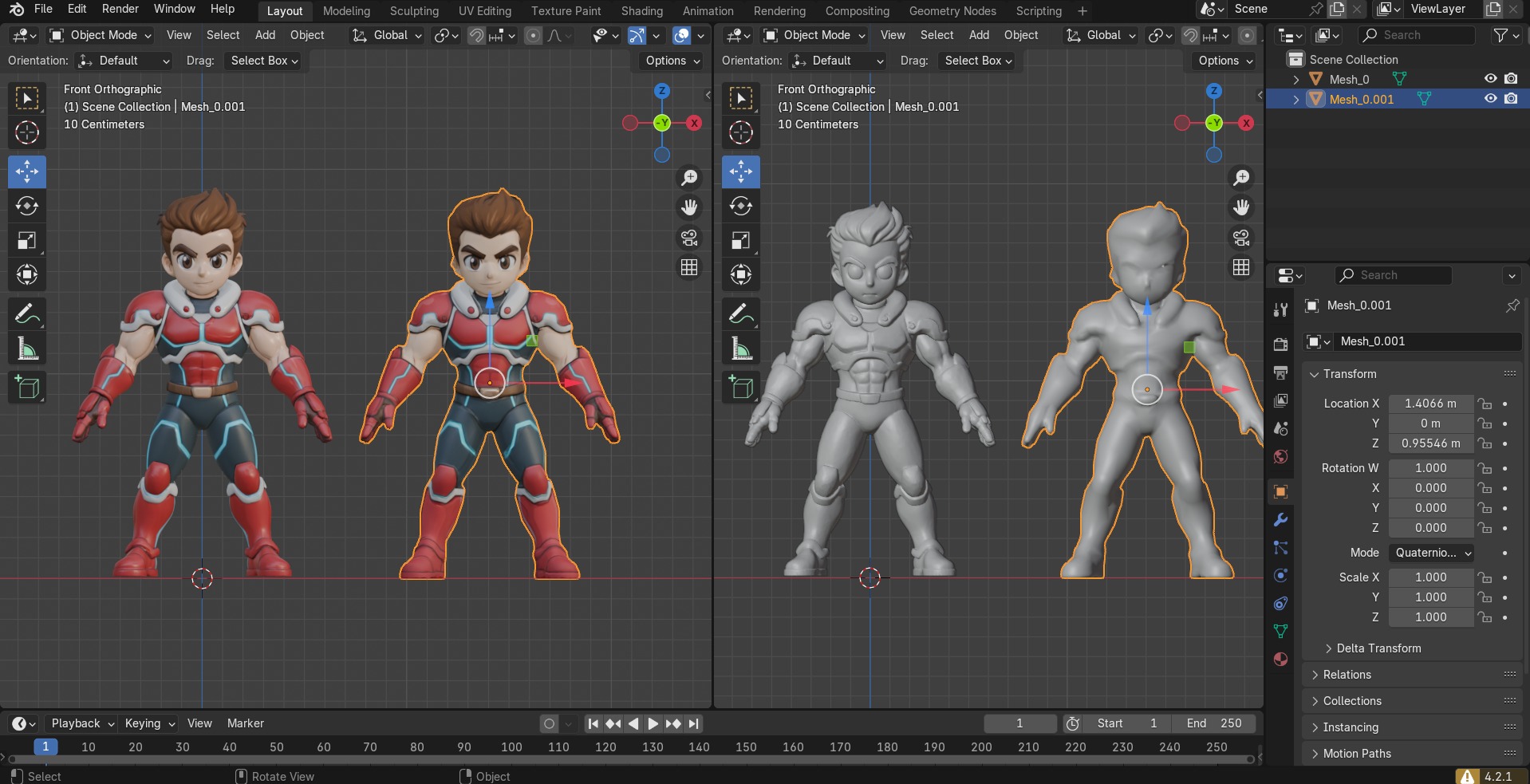The height and width of the screenshot is (784, 1530).
Task: Open Options in the left viewport header
Action: click(672, 61)
